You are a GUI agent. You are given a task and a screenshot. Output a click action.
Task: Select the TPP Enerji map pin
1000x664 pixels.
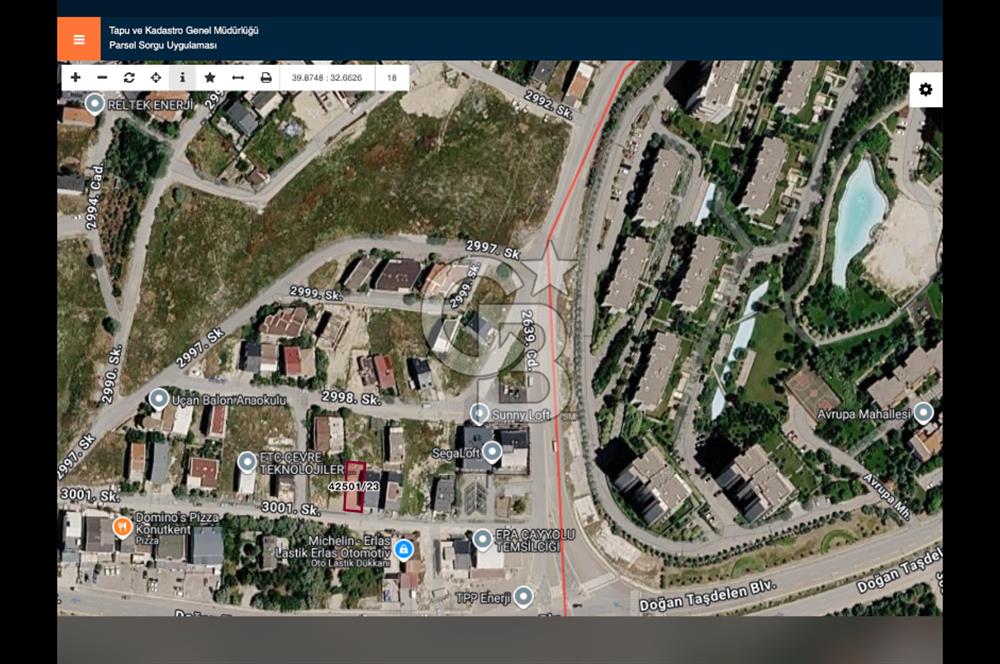(x=523, y=596)
